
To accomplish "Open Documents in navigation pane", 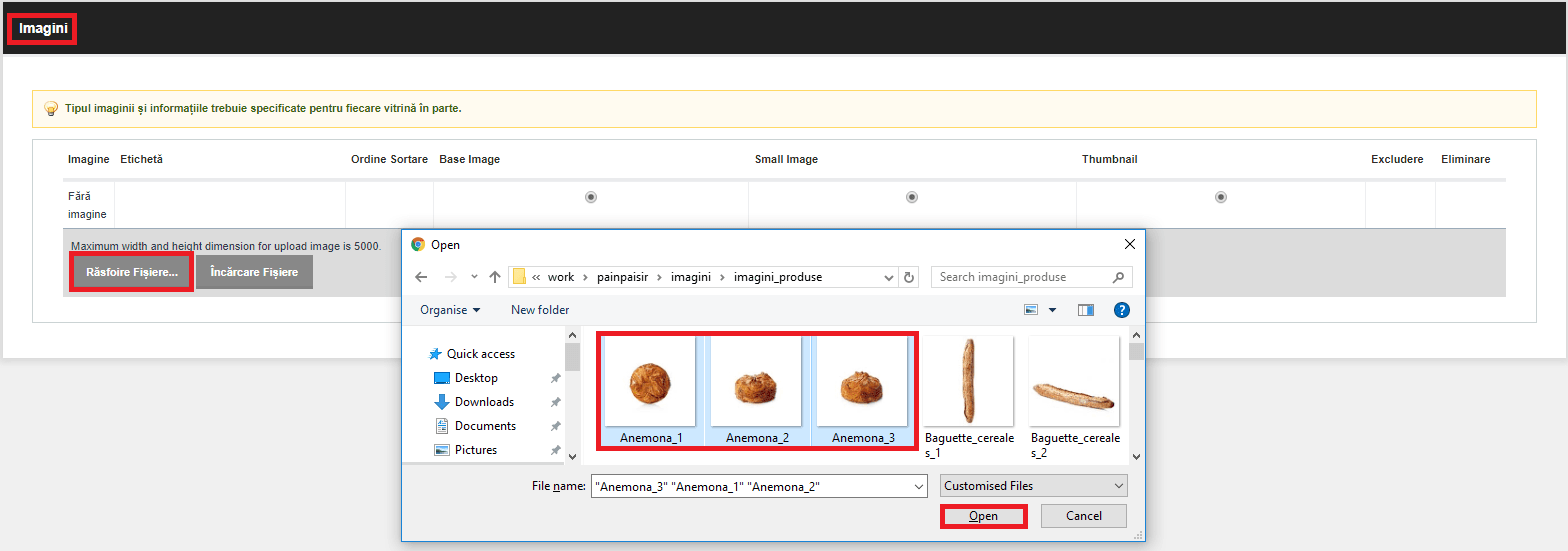I will (x=485, y=426).
